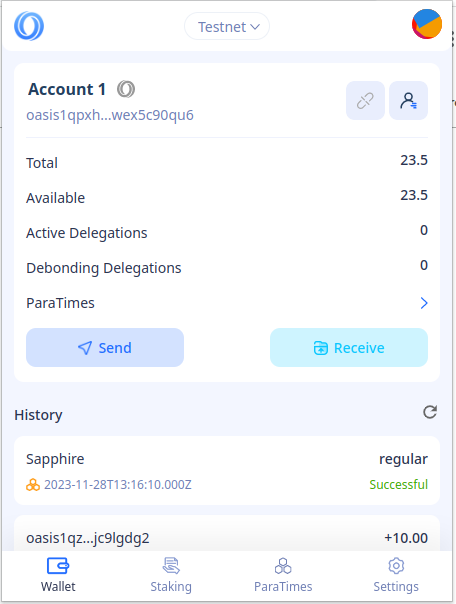Click the orange ParaTime icon next to timestamp
456x604 pixels.
[33, 485]
